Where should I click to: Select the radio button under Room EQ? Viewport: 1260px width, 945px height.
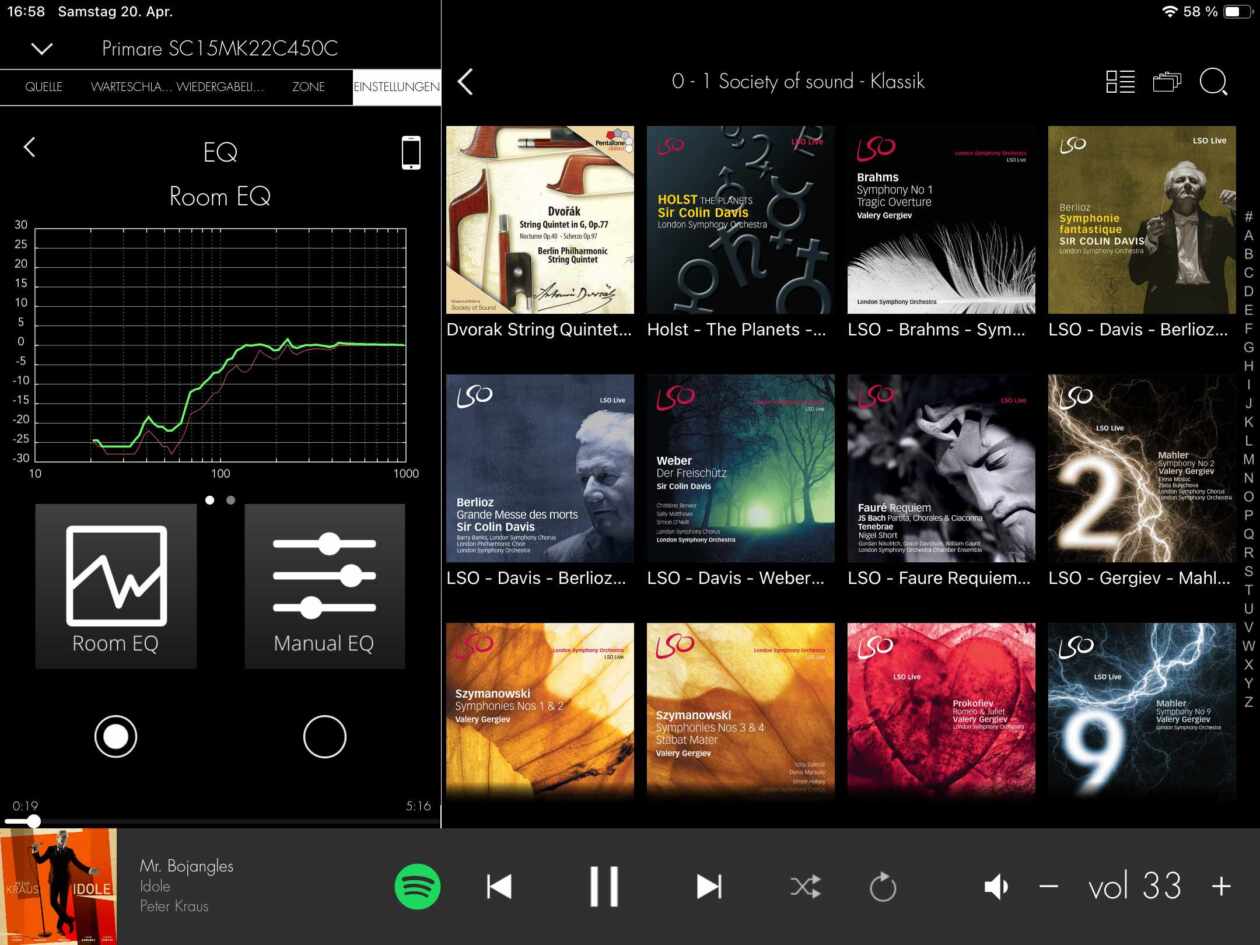116,737
